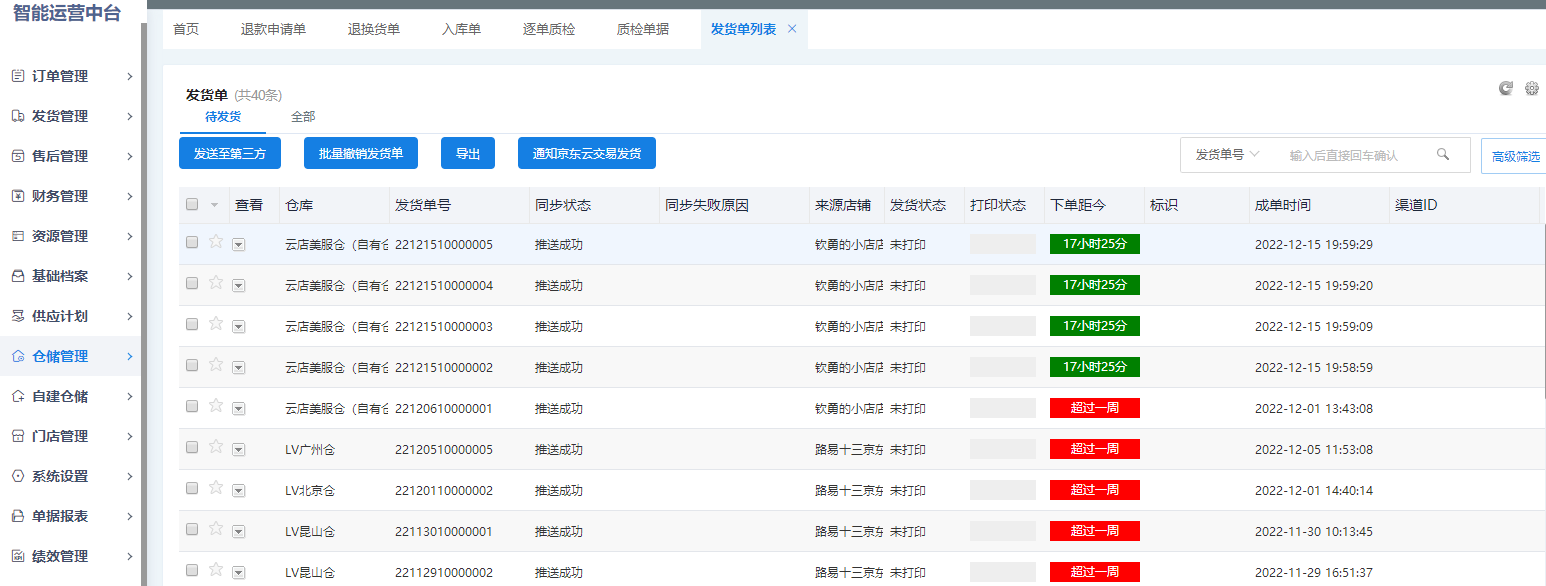Star the row 22121510000002
Viewport: 1546px width, 586px height.
coord(215,365)
